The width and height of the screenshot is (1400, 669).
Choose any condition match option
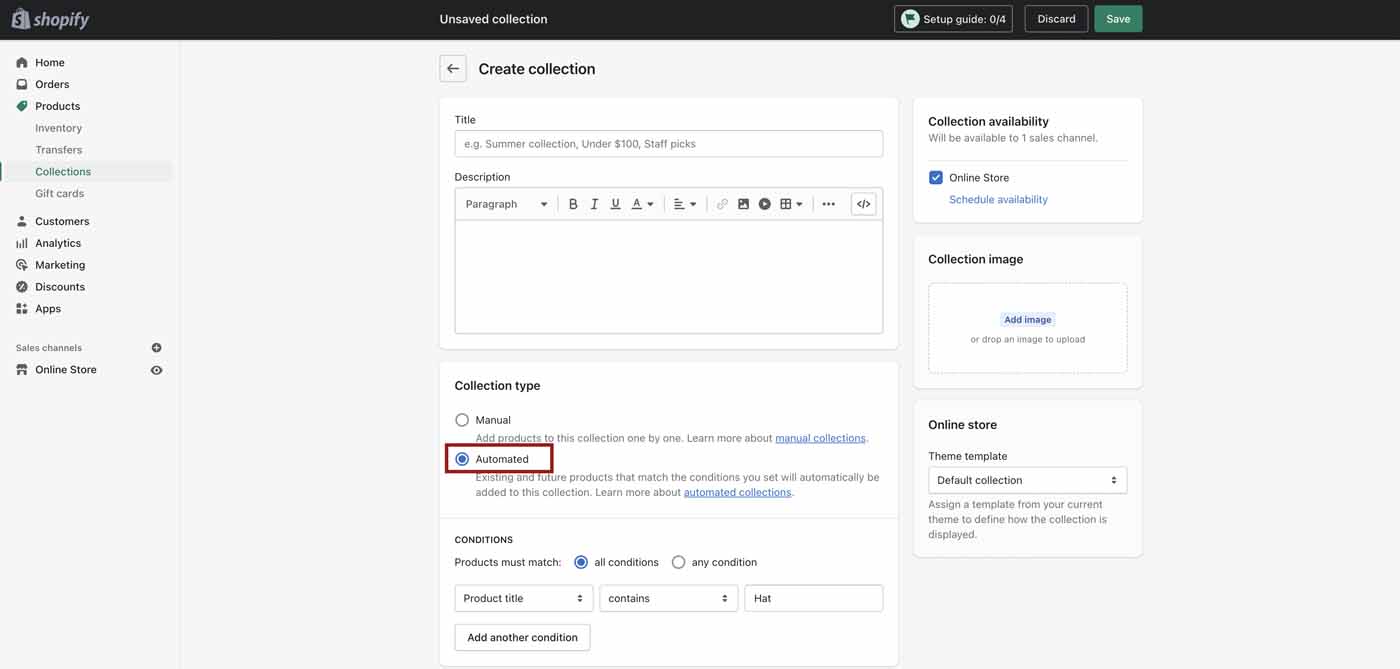coord(678,562)
